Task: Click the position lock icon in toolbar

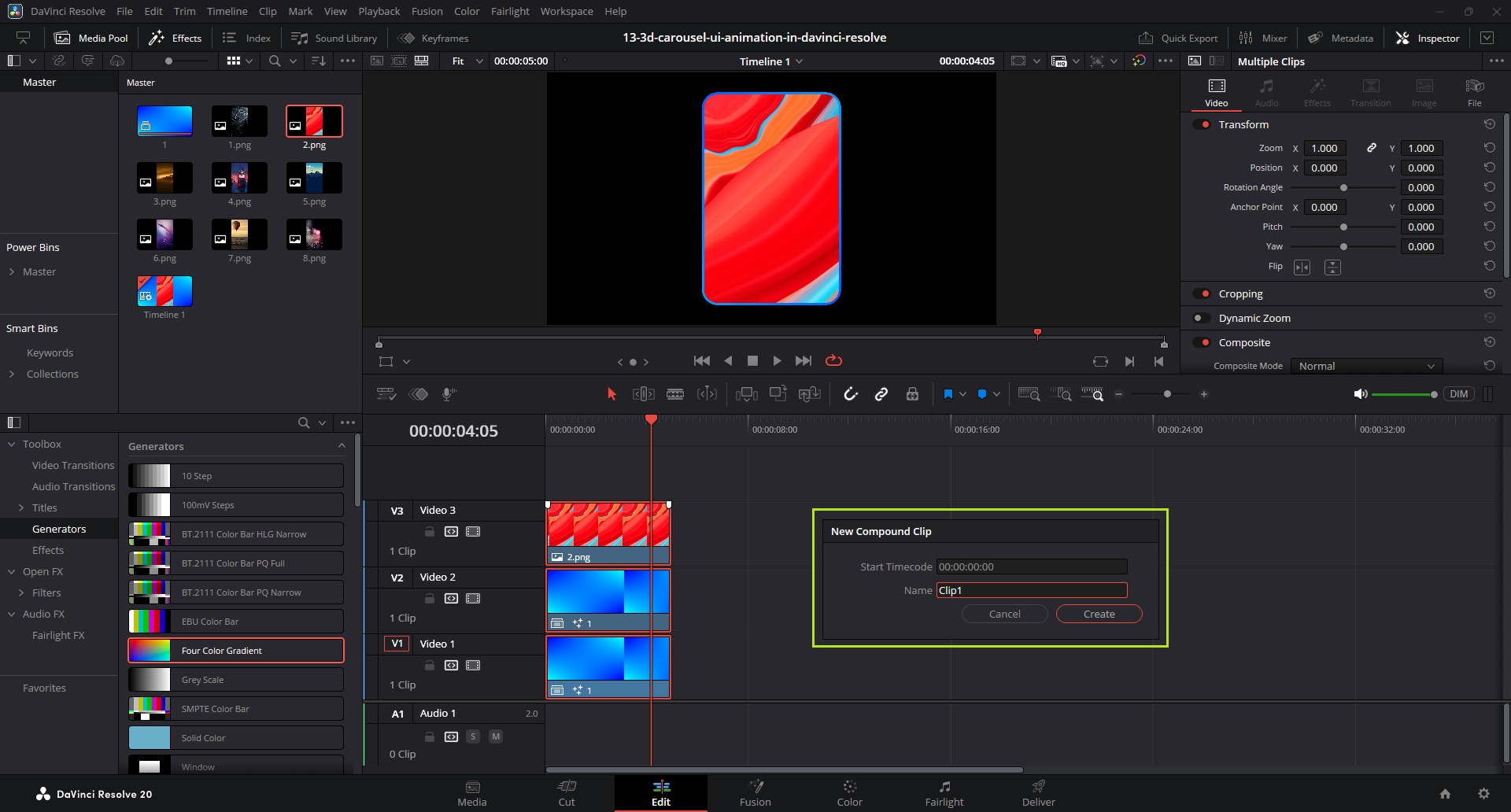Action: click(912, 394)
